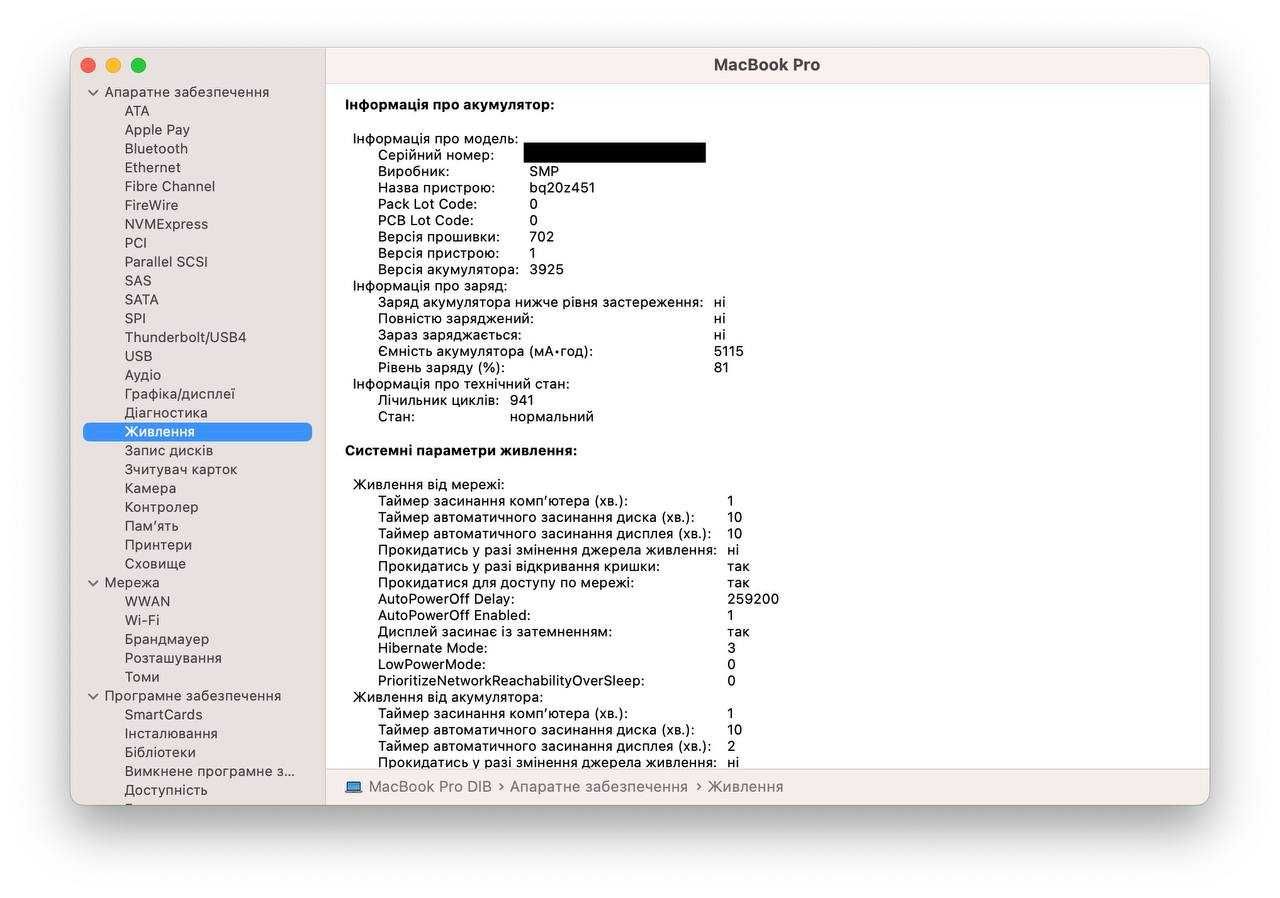Select Принтери in the sidebar
The height and width of the screenshot is (898, 1280).
pos(158,545)
